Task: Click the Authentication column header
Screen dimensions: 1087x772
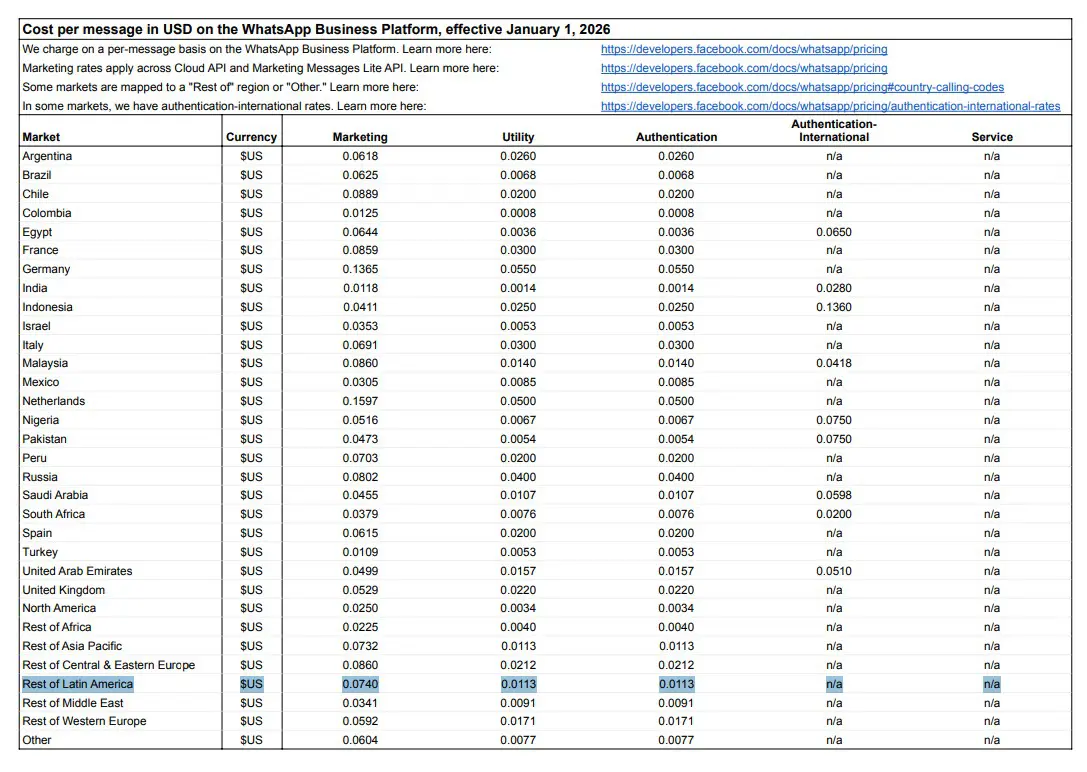Action: click(676, 137)
